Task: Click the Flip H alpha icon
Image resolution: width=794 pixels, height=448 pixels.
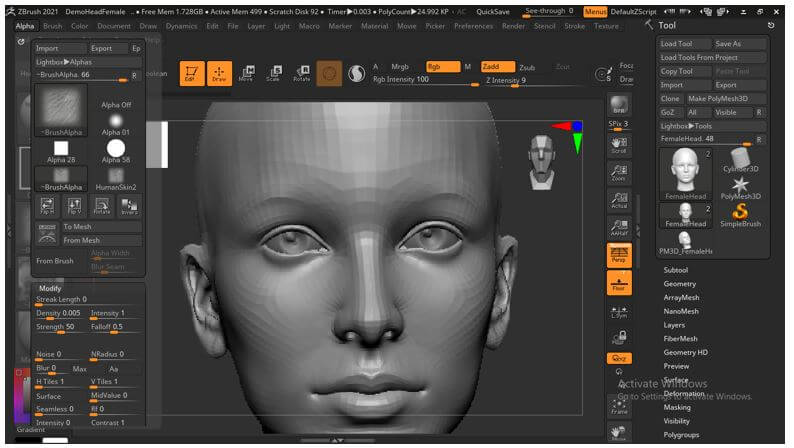Action: click(x=47, y=207)
